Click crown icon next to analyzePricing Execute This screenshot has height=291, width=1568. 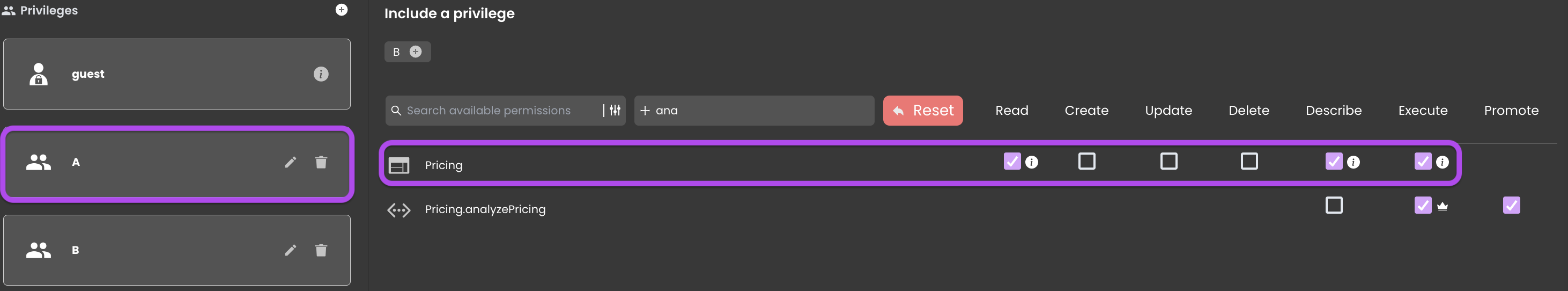[x=1442, y=206]
